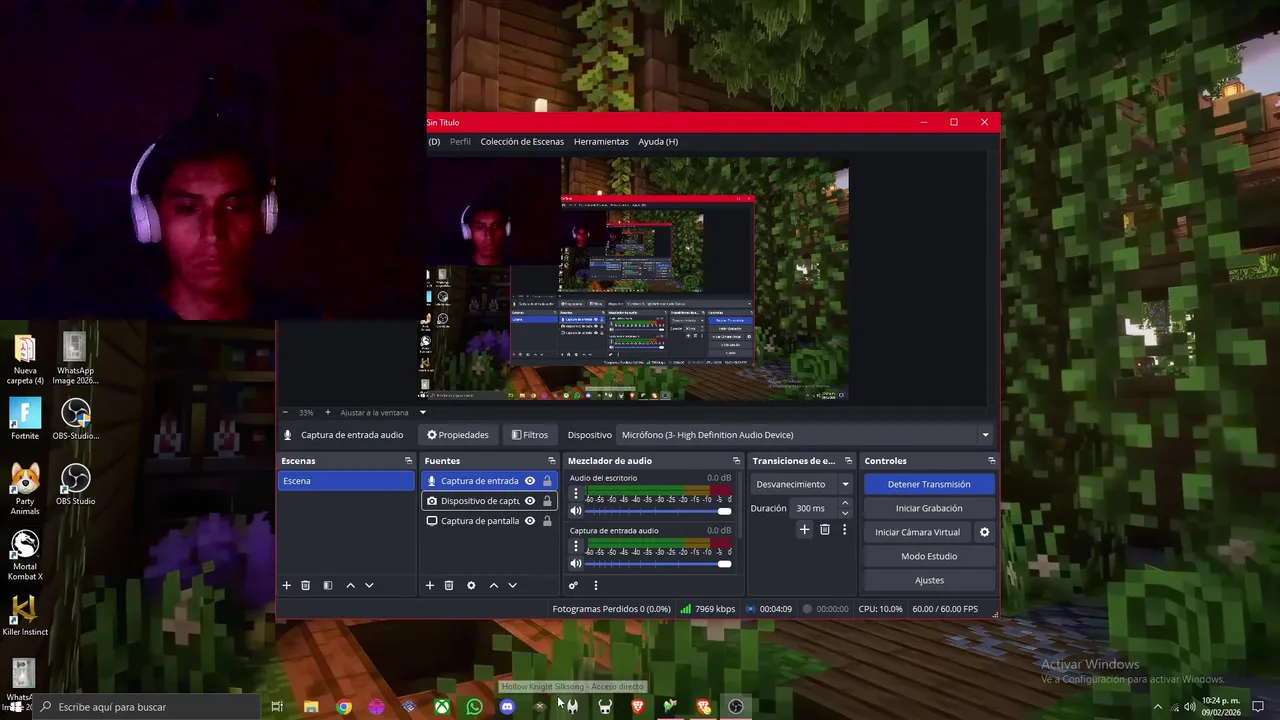Pop out the Mezclador de audio dock
The image size is (1280, 720).
[x=736, y=461]
